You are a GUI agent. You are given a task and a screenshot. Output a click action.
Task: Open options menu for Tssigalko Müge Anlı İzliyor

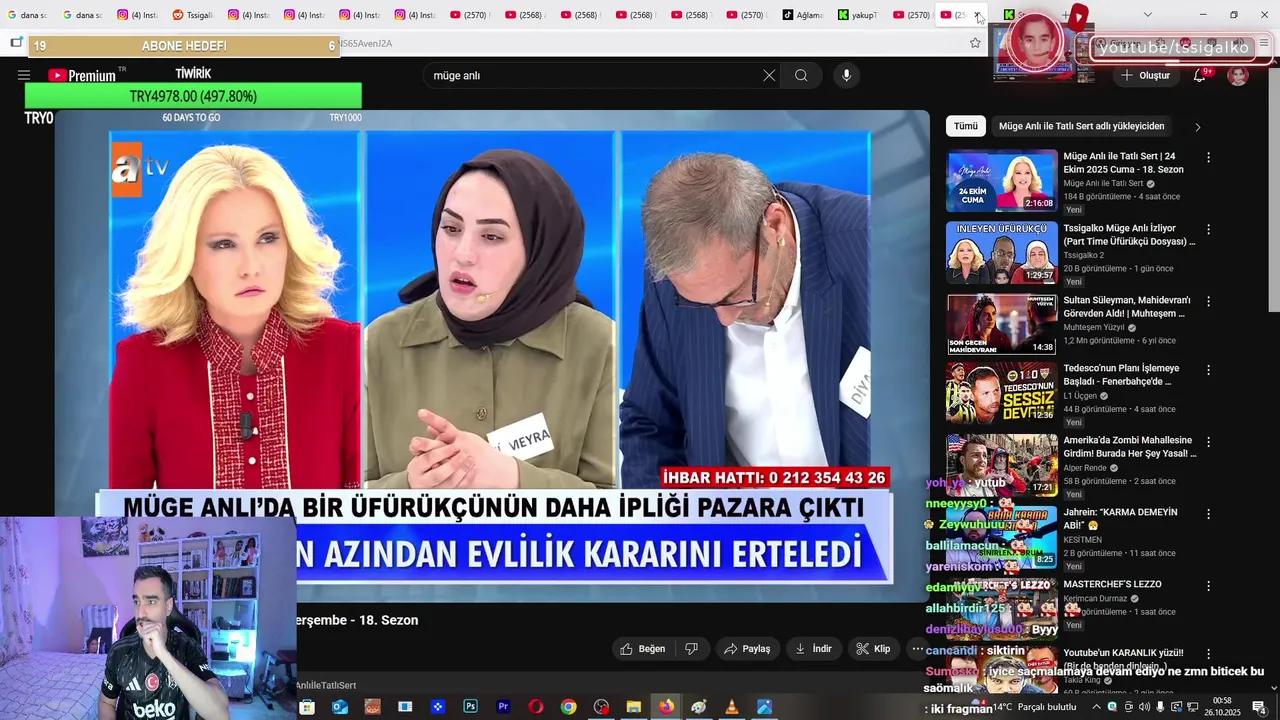pyautogui.click(x=1208, y=229)
